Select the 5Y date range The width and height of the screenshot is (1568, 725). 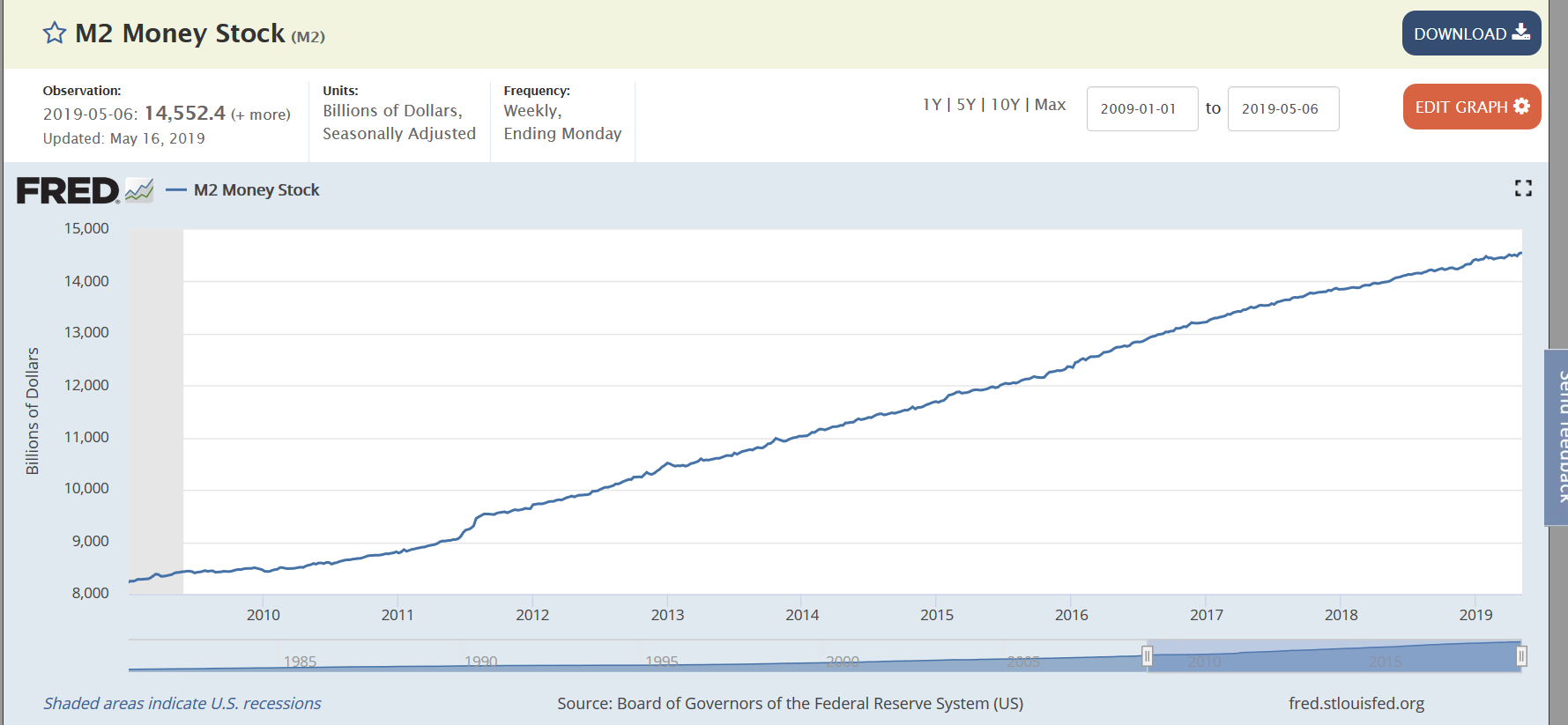tap(966, 105)
